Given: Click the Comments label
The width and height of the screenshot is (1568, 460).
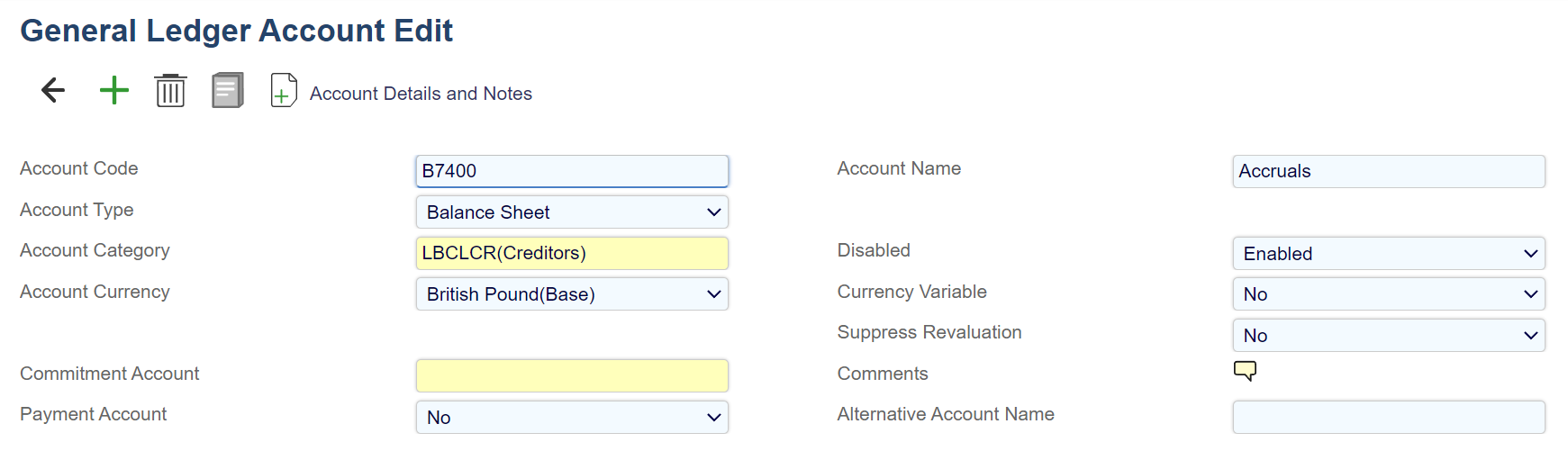Looking at the screenshot, I should point(882,374).
